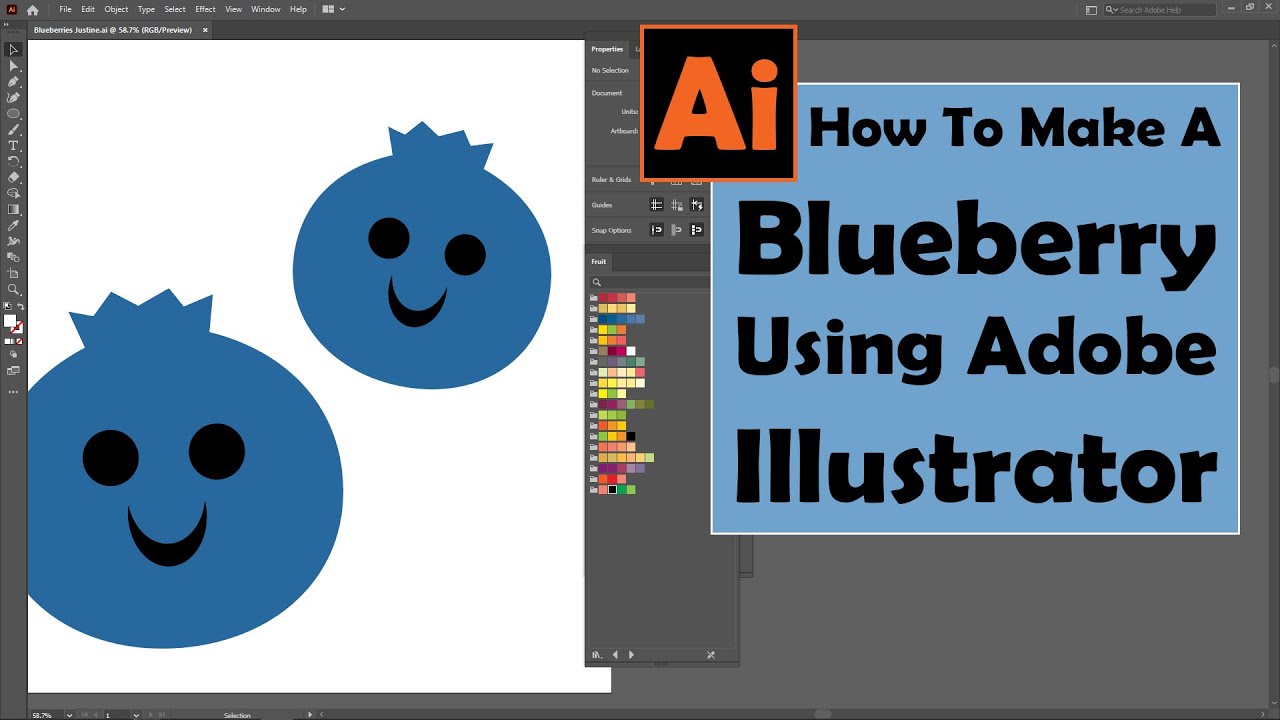Open the File menu
Image resolution: width=1280 pixels, height=720 pixels.
tap(65, 9)
